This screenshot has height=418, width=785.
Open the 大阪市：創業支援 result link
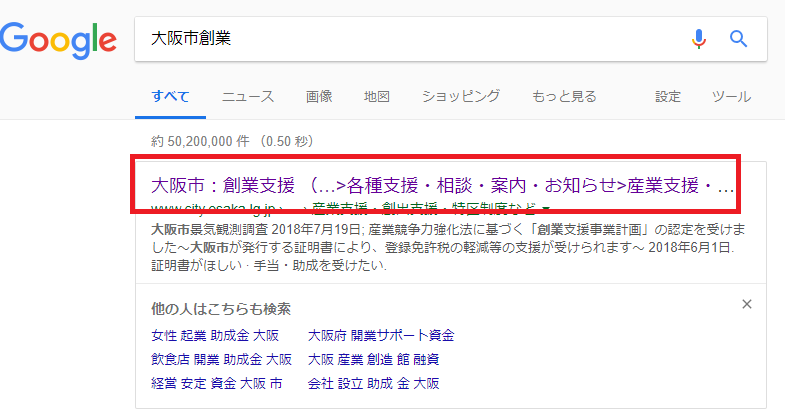point(442,185)
